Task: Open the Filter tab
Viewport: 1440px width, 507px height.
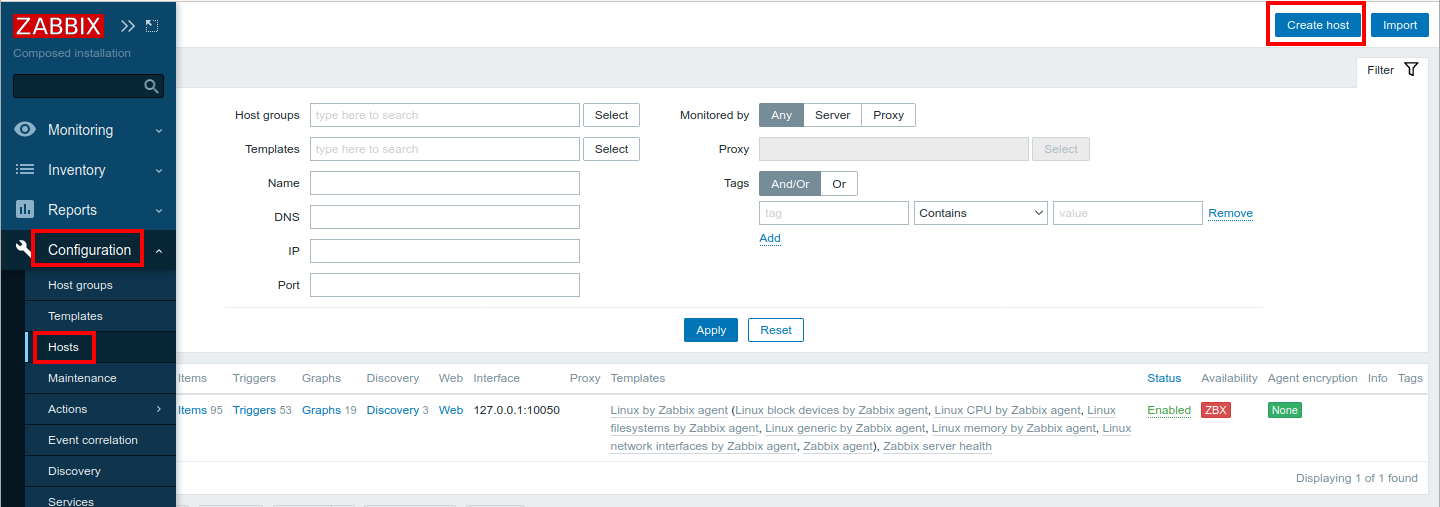Action: (1392, 70)
